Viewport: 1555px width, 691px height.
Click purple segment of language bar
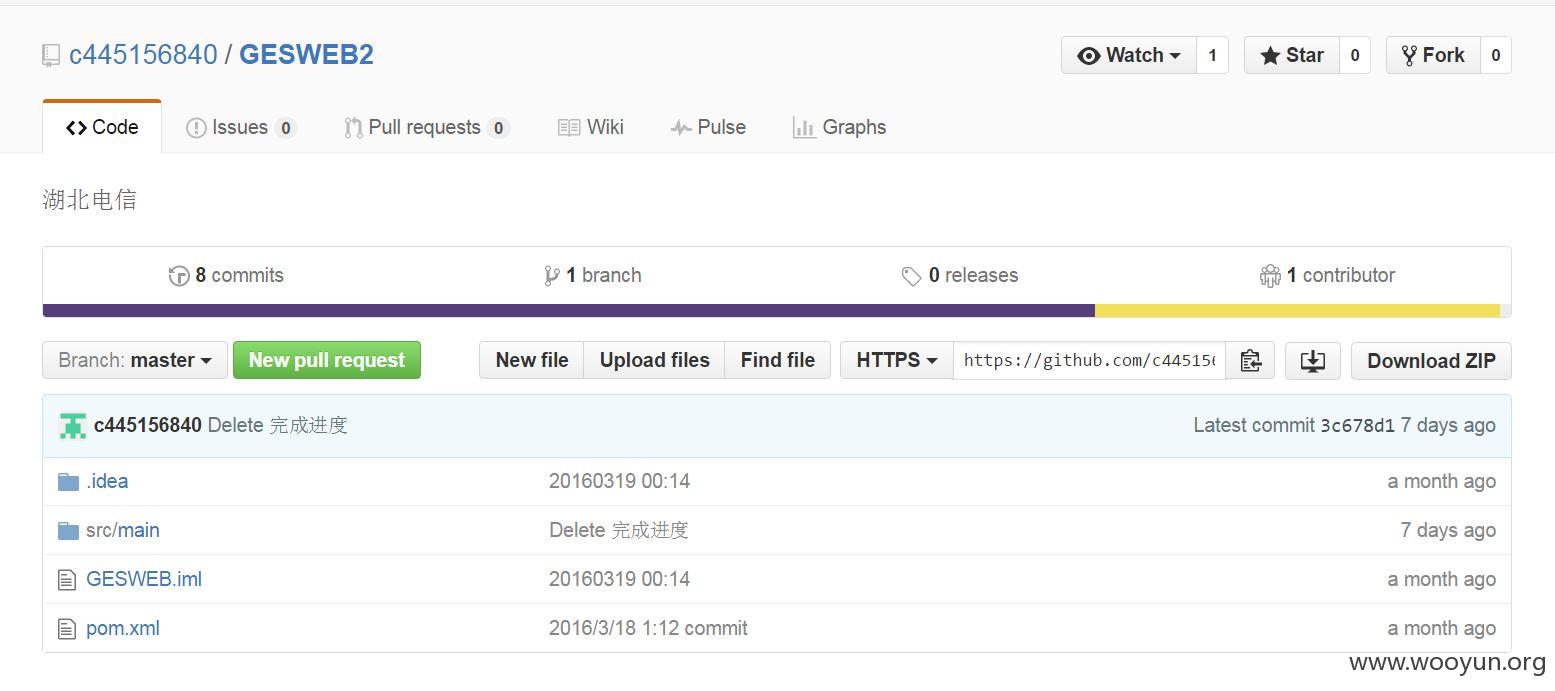pos(569,311)
